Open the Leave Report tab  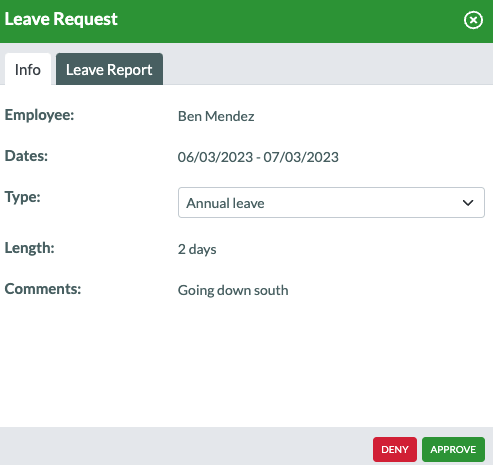pyautogui.click(x=109, y=69)
